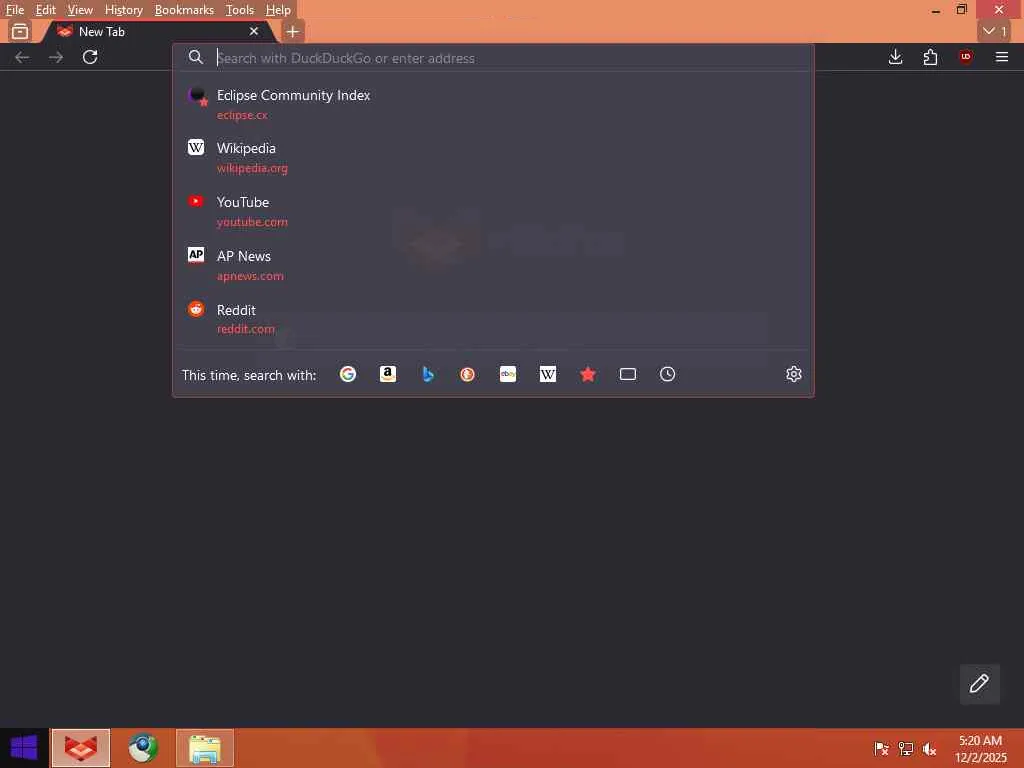Select the Eclipse Community Index suggestion

(493, 104)
